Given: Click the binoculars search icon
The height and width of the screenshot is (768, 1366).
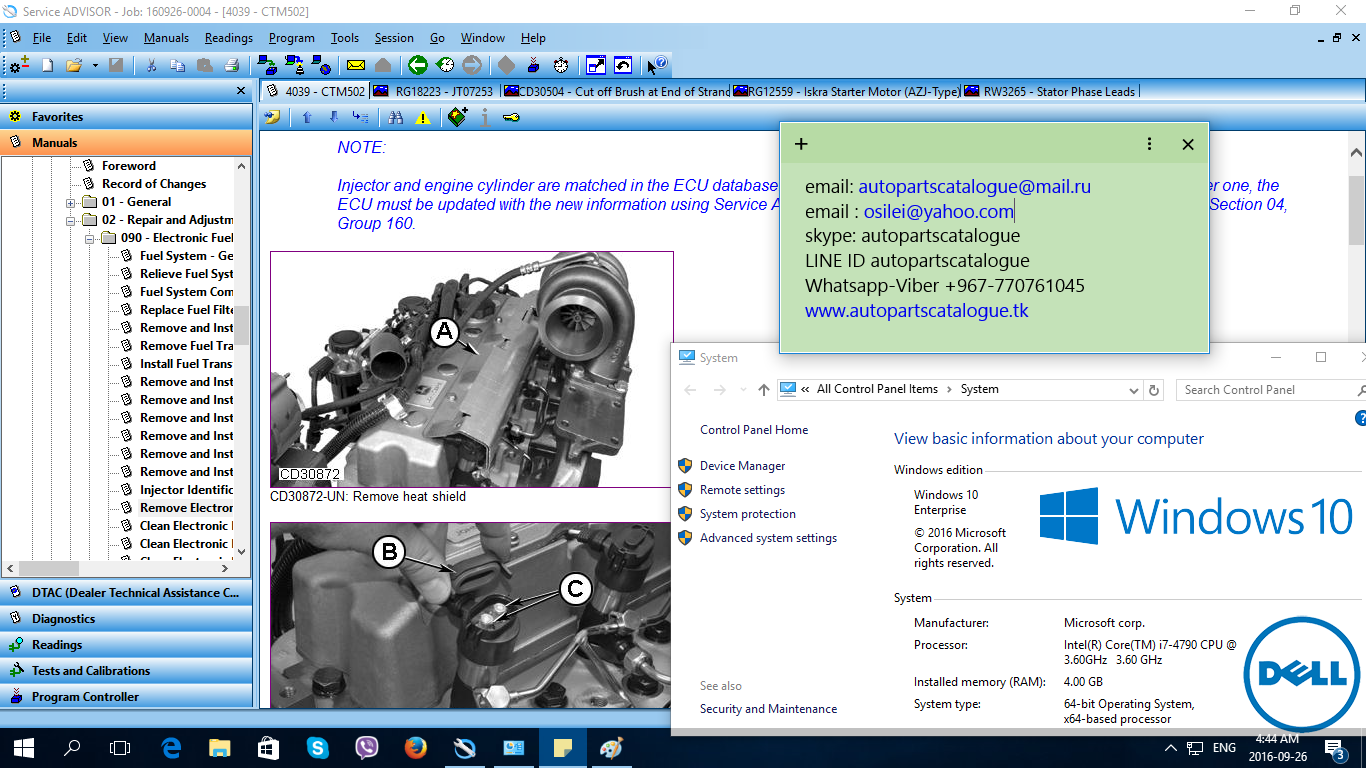Looking at the screenshot, I should pos(396,118).
